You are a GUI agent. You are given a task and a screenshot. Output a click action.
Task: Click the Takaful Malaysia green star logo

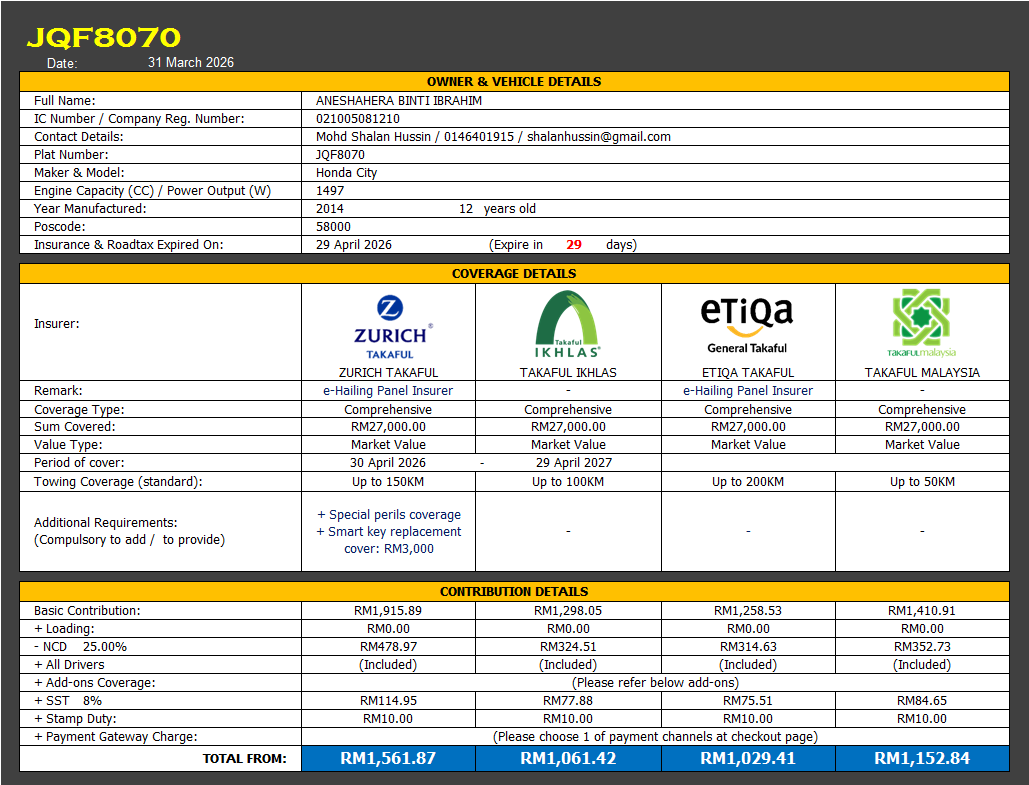[x=922, y=323]
